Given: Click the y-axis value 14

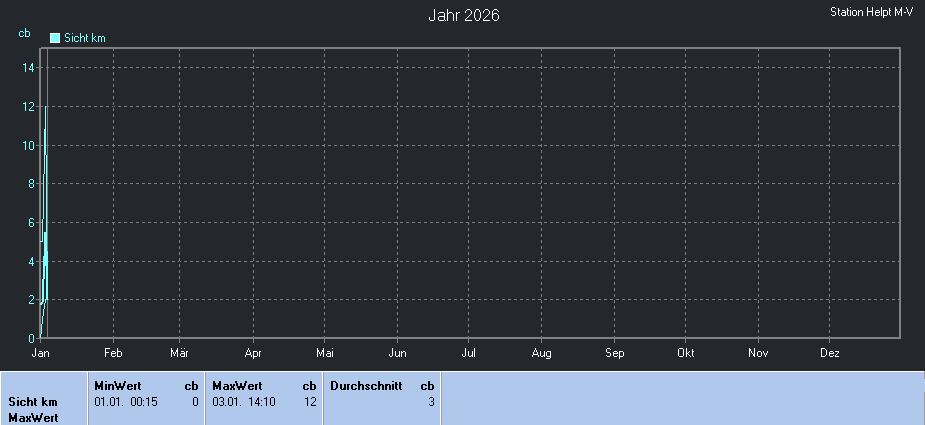Looking at the screenshot, I should [x=29, y=68].
